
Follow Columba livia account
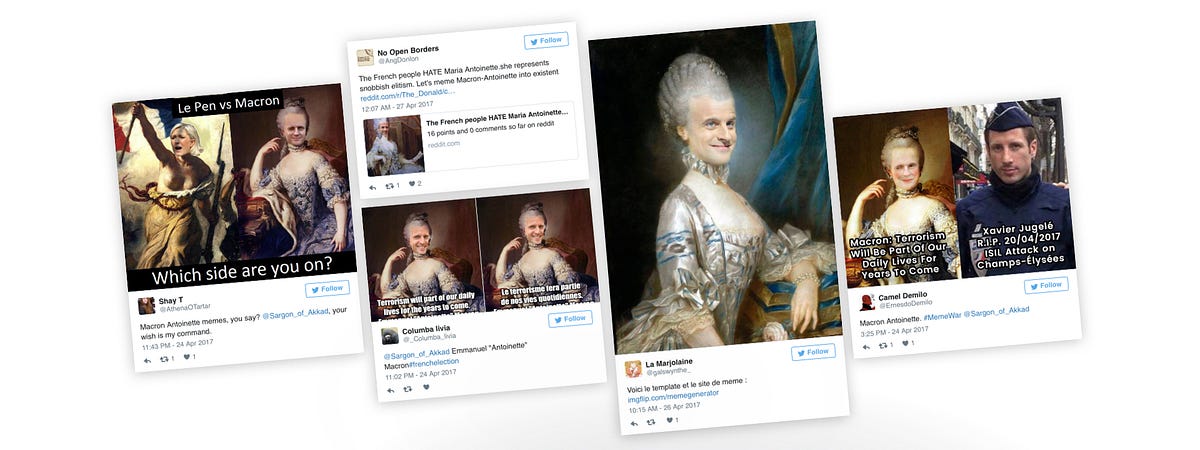[x=570, y=318]
